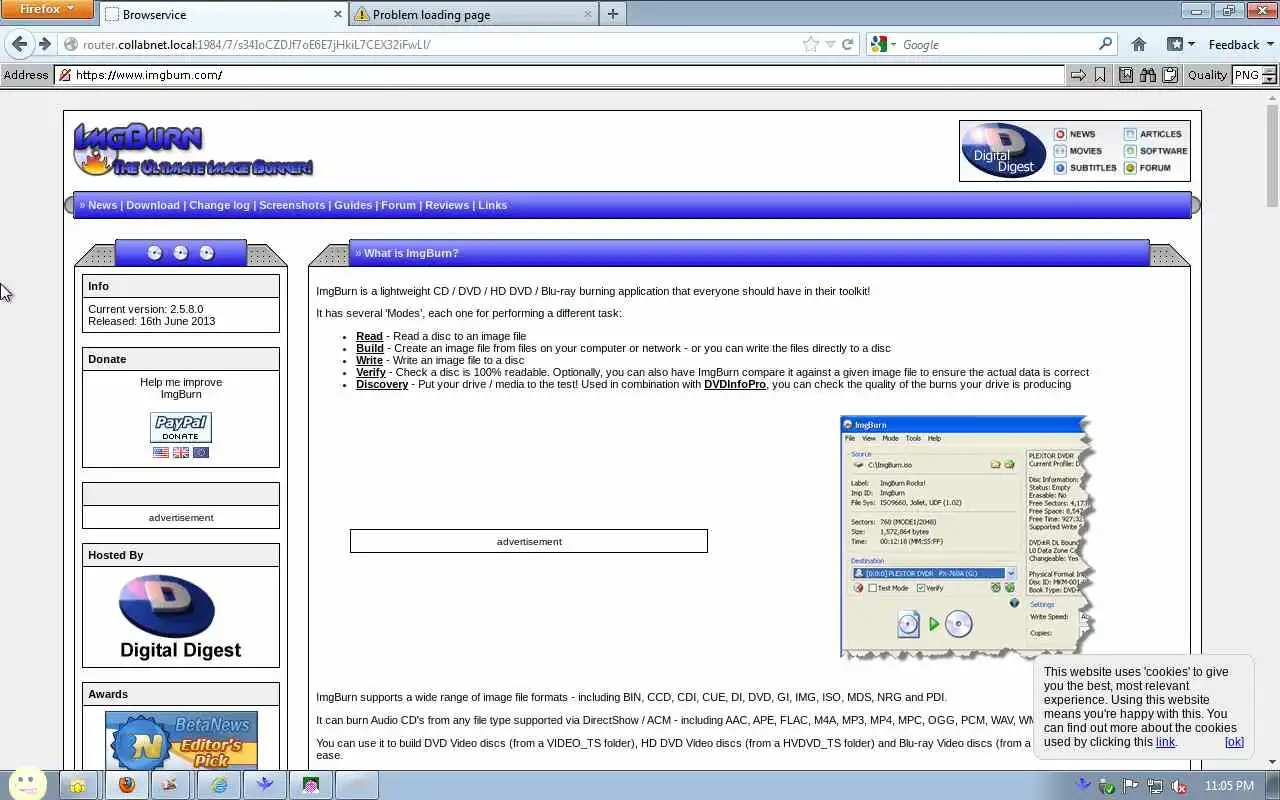This screenshot has width=1280, height=800.
Task: Open the Google search engine dropdown
Action: [x=882, y=44]
